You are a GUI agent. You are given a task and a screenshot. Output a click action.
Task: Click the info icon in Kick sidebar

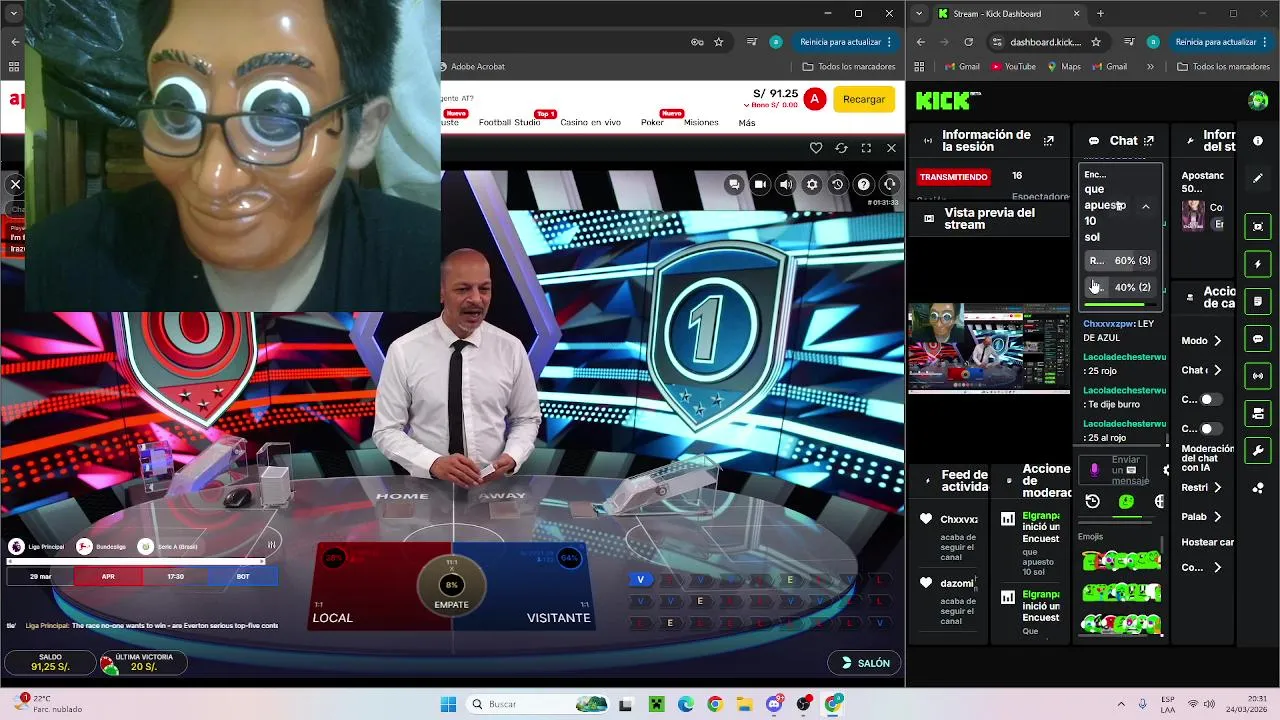click(x=1258, y=141)
